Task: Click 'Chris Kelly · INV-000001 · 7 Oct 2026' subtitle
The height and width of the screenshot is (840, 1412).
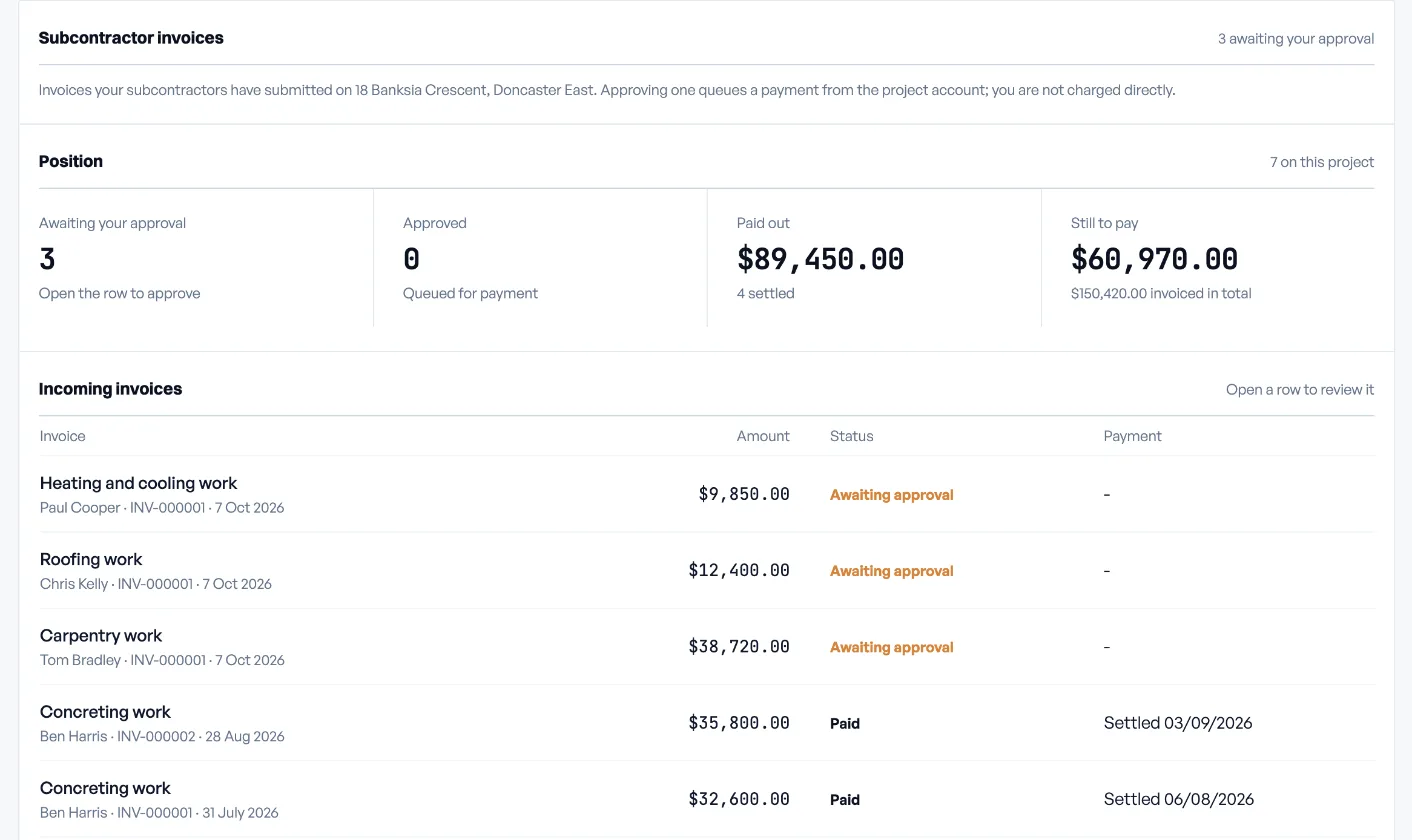Action: (156, 584)
